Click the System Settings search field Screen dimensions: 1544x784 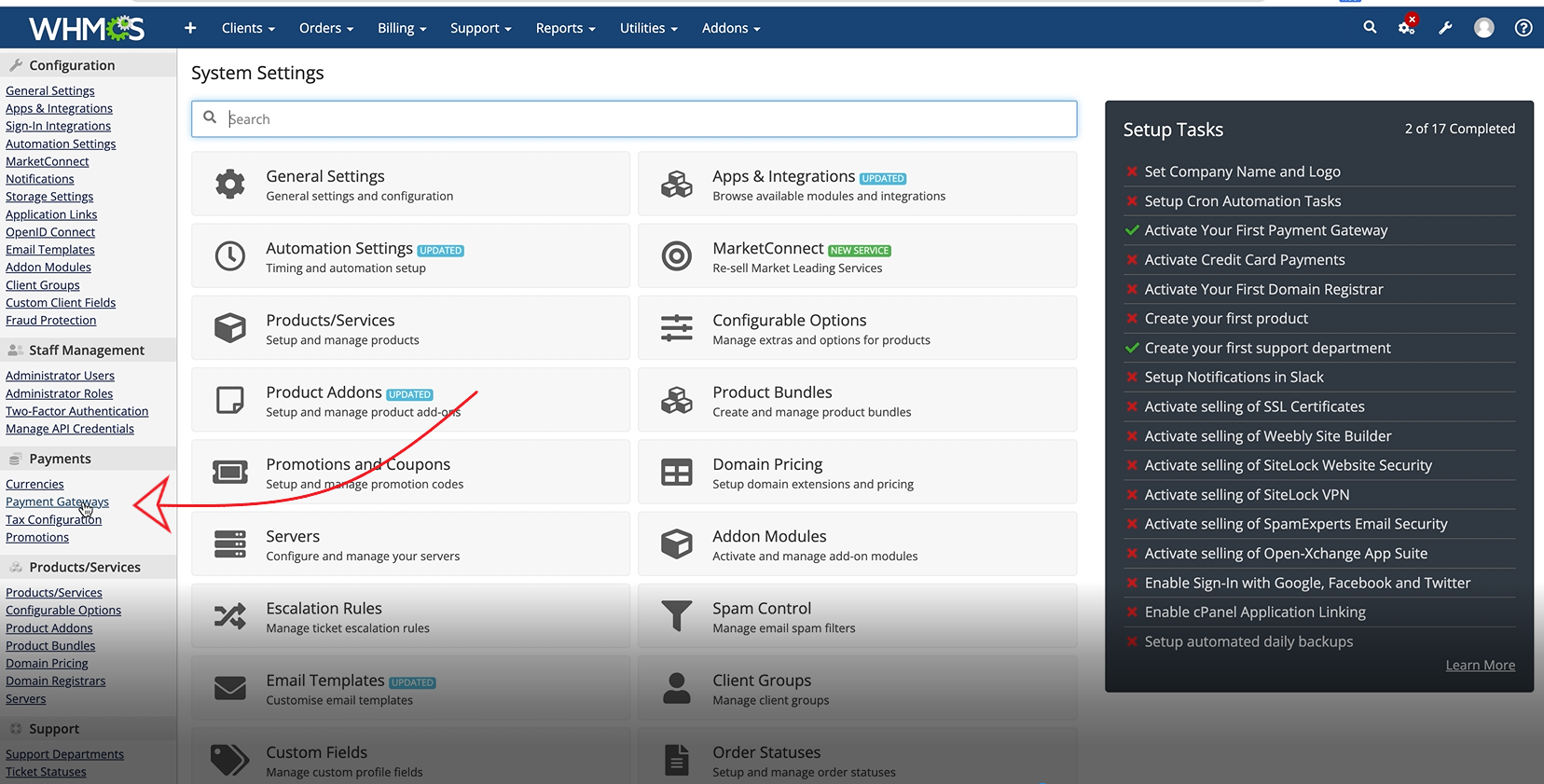634,118
